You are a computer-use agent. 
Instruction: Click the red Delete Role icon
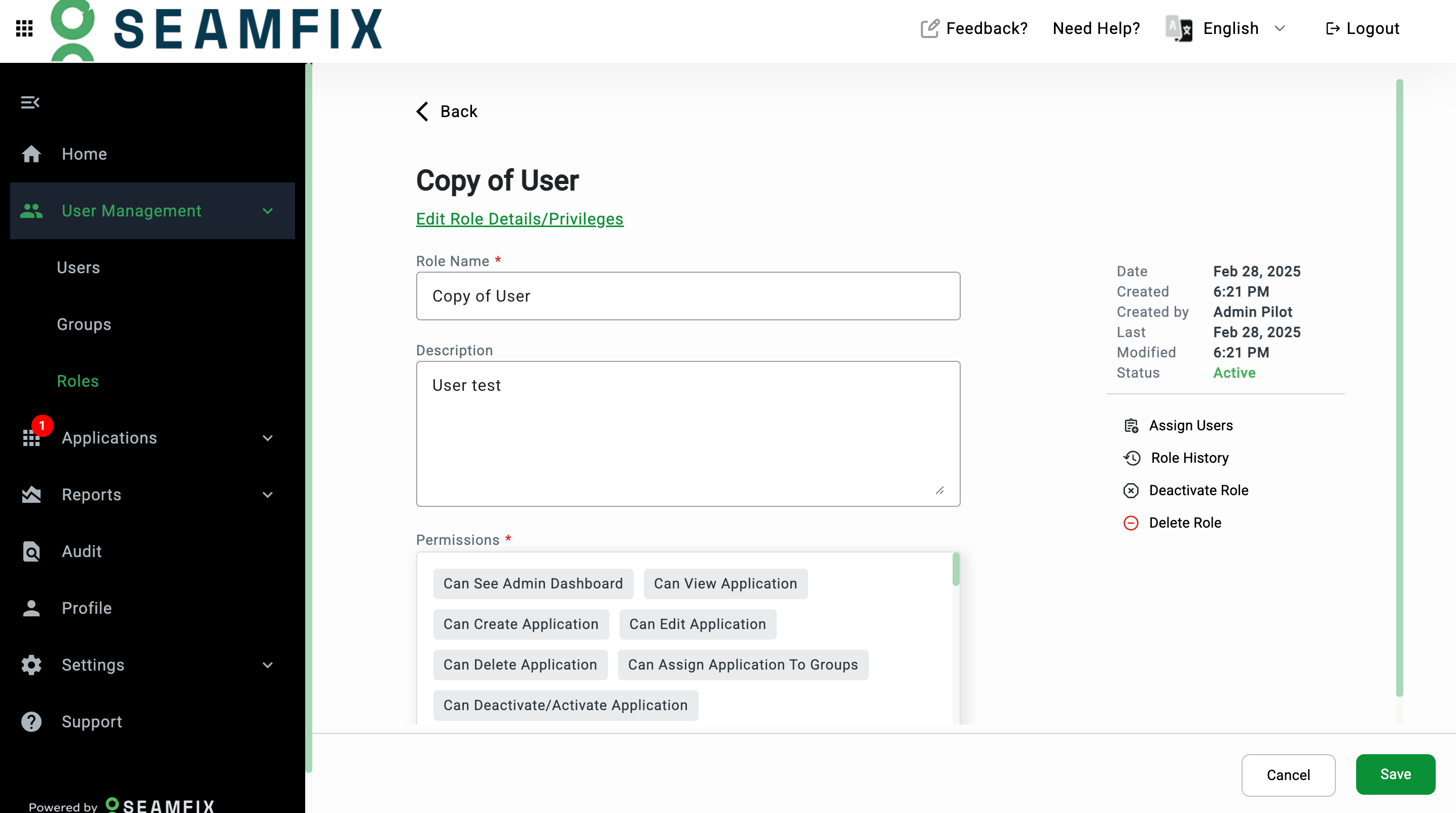tap(1131, 523)
